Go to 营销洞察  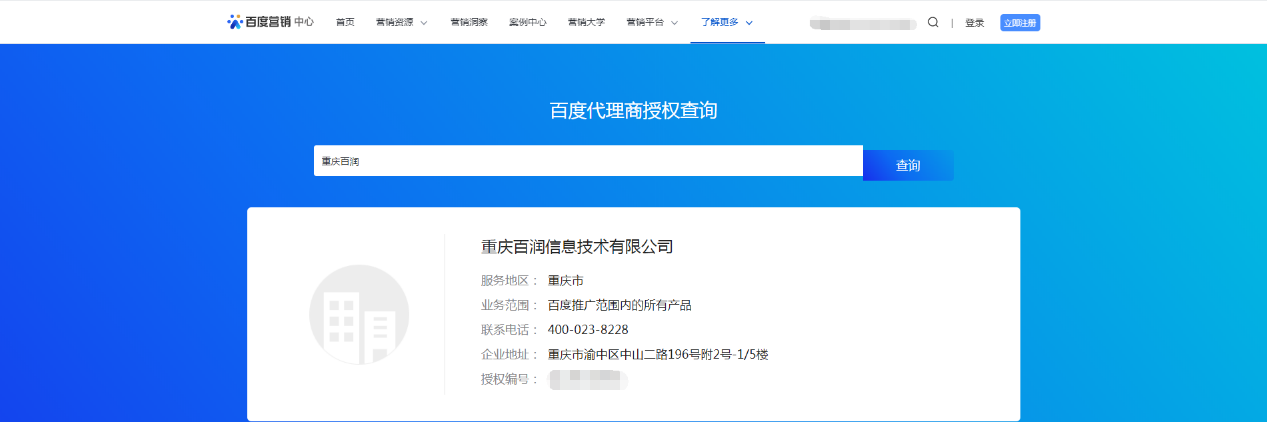click(469, 22)
